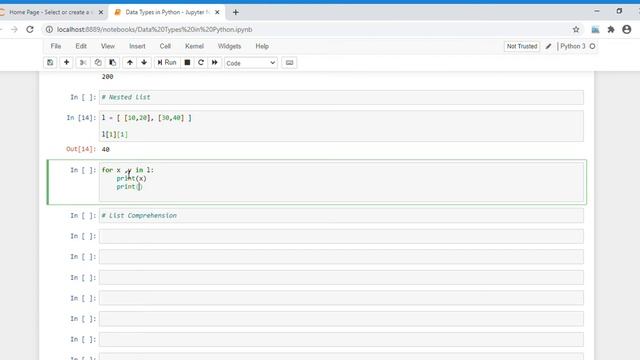Click the Not Trusted button
This screenshot has height=360, width=640.
pos(522,47)
